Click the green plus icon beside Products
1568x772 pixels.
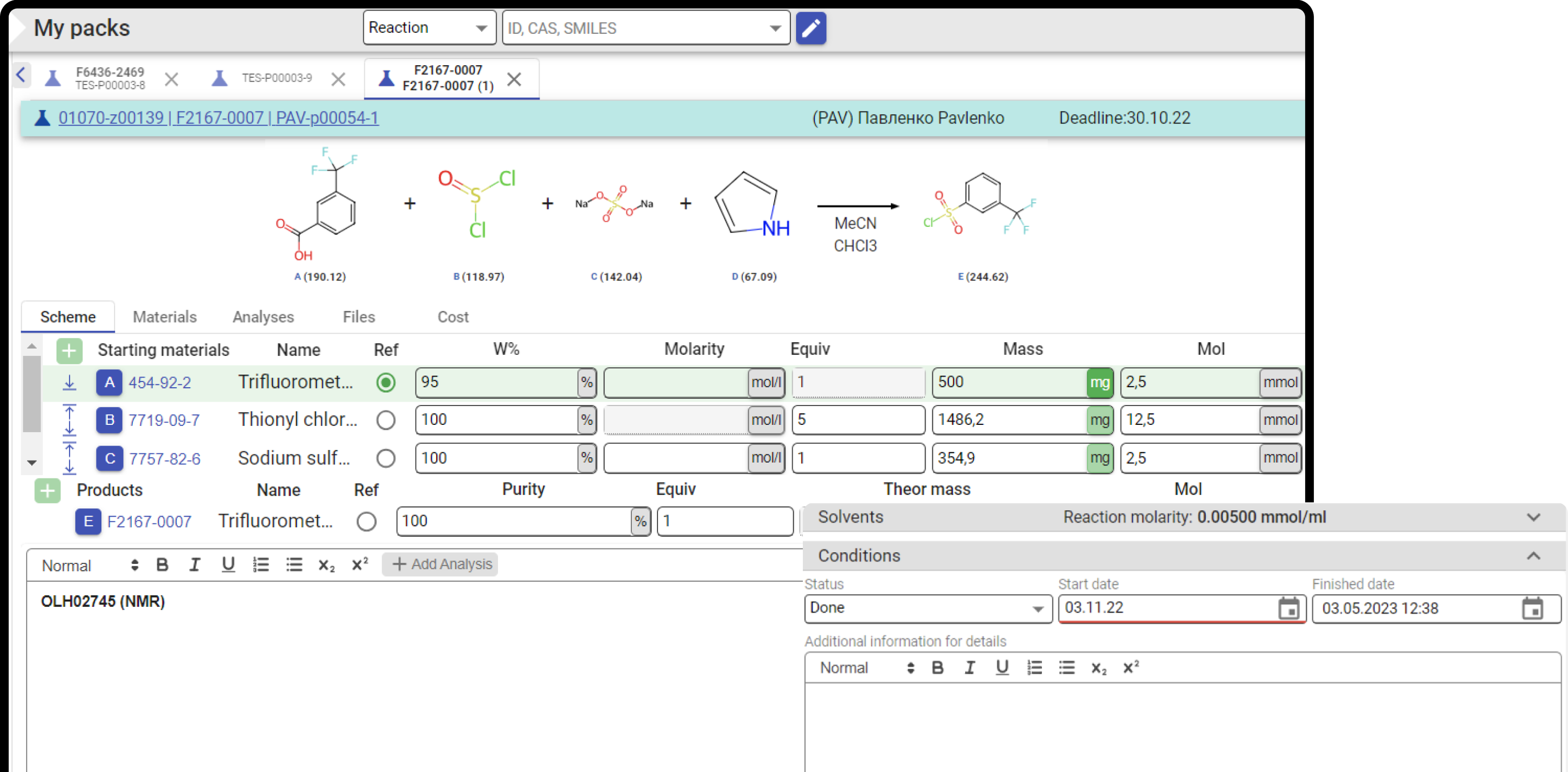pyautogui.click(x=47, y=490)
